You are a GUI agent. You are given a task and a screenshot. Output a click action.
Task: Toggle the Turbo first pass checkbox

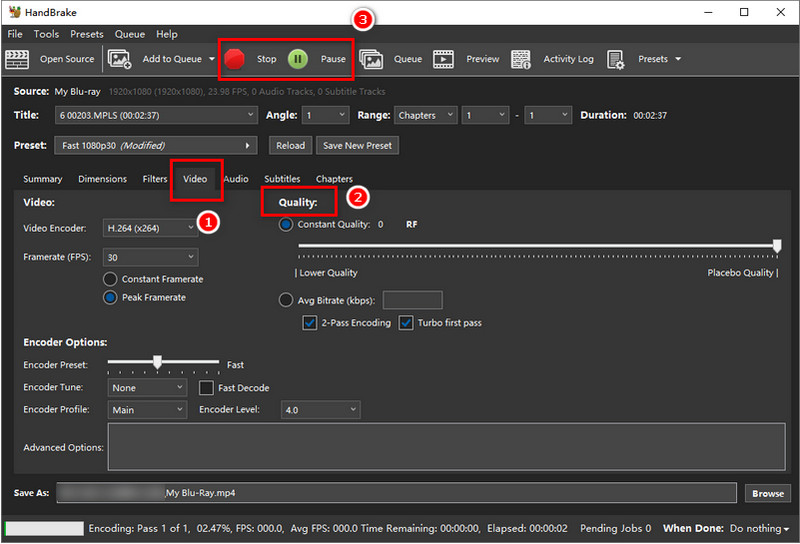(x=406, y=323)
